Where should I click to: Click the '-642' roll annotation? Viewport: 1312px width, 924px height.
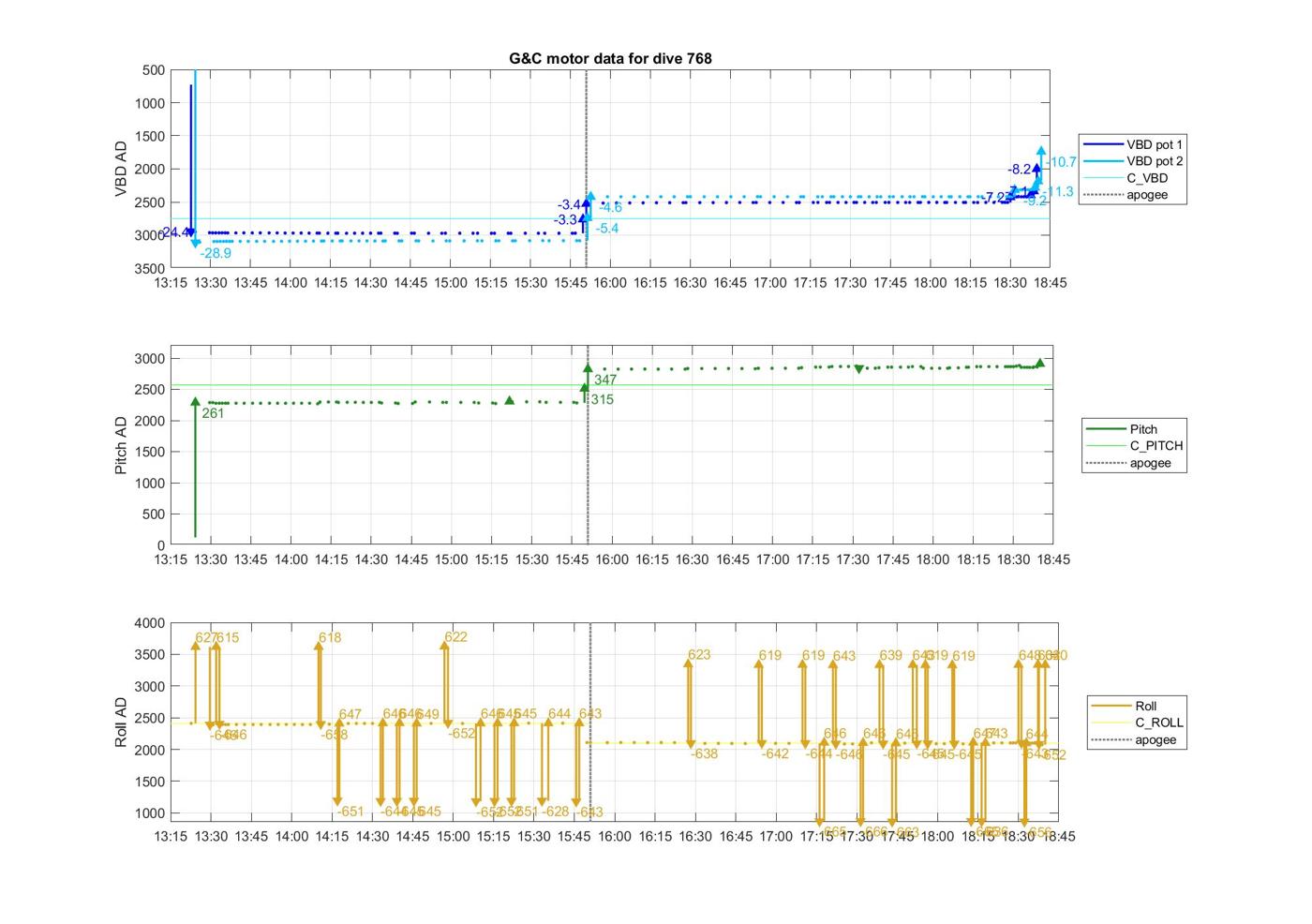[775, 753]
